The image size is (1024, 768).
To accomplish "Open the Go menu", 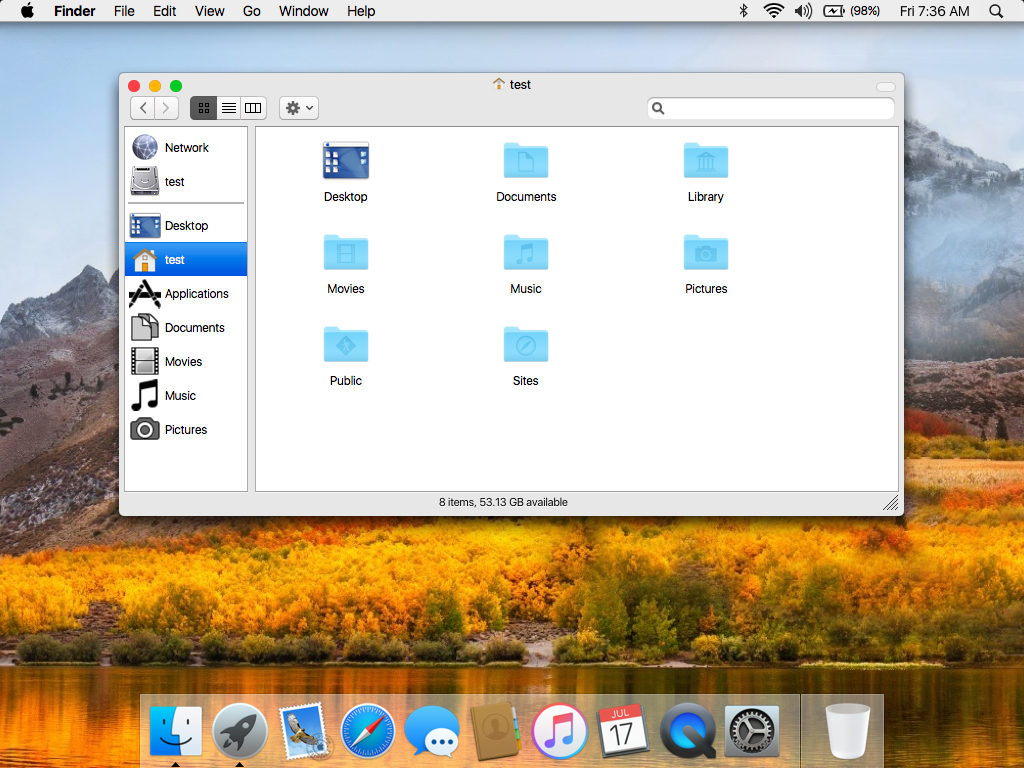I will click(252, 11).
